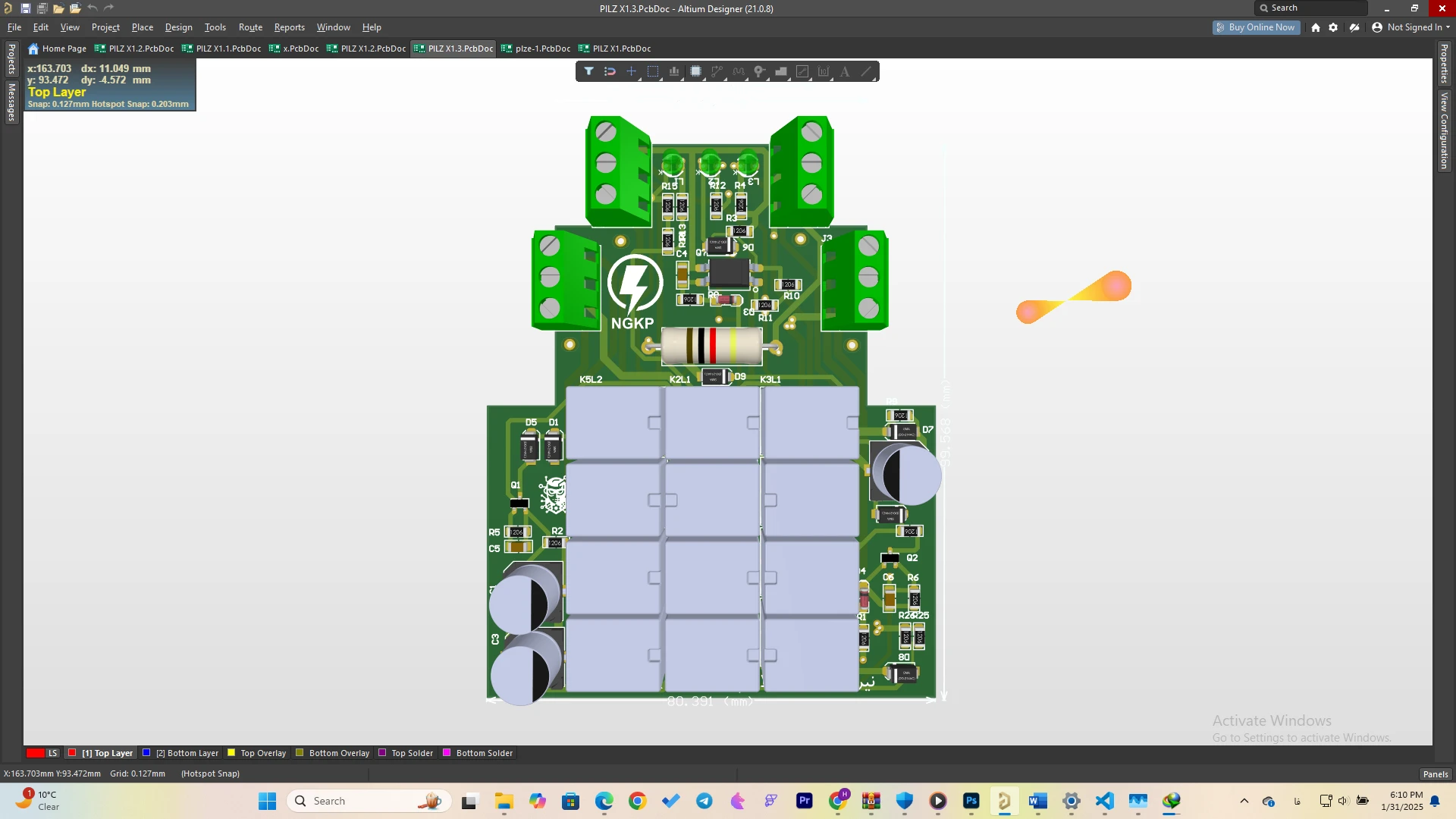The width and height of the screenshot is (1456, 819).
Task: Toggle the snap magnet icon
Action: pos(610,71)
